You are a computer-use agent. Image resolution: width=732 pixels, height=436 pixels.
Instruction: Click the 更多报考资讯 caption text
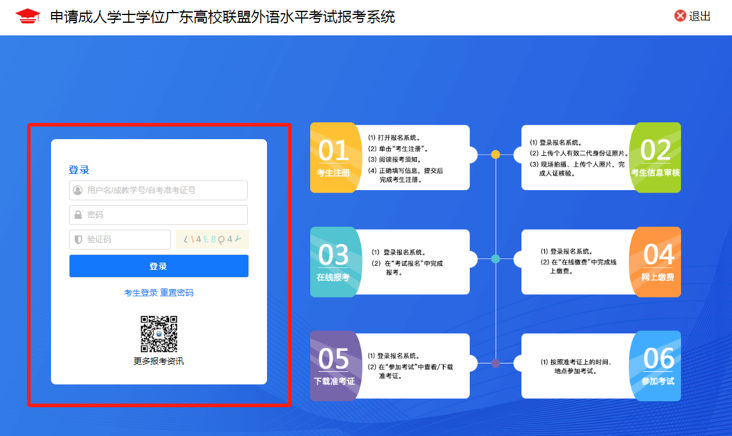tap(158, 361)
